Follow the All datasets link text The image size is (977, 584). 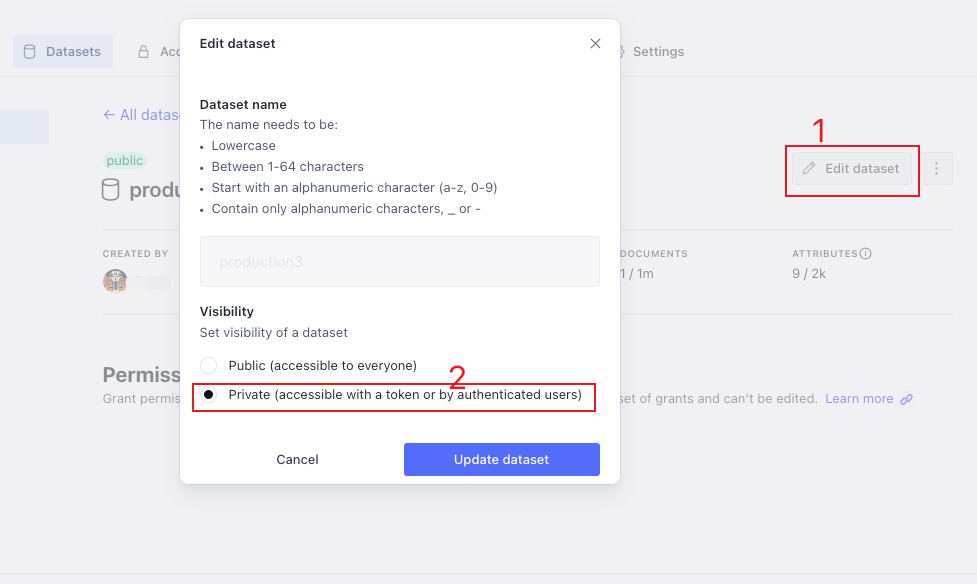pos(150,115)
